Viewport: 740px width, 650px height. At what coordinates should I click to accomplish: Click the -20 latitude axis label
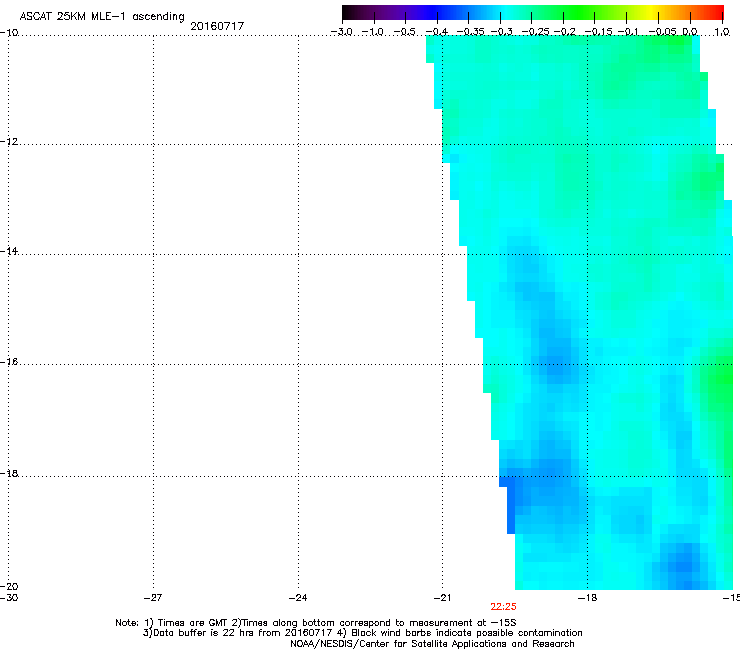click(9, 586)
